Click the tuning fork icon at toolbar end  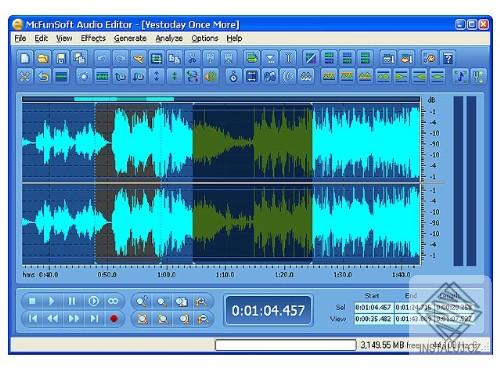(478, 76)
